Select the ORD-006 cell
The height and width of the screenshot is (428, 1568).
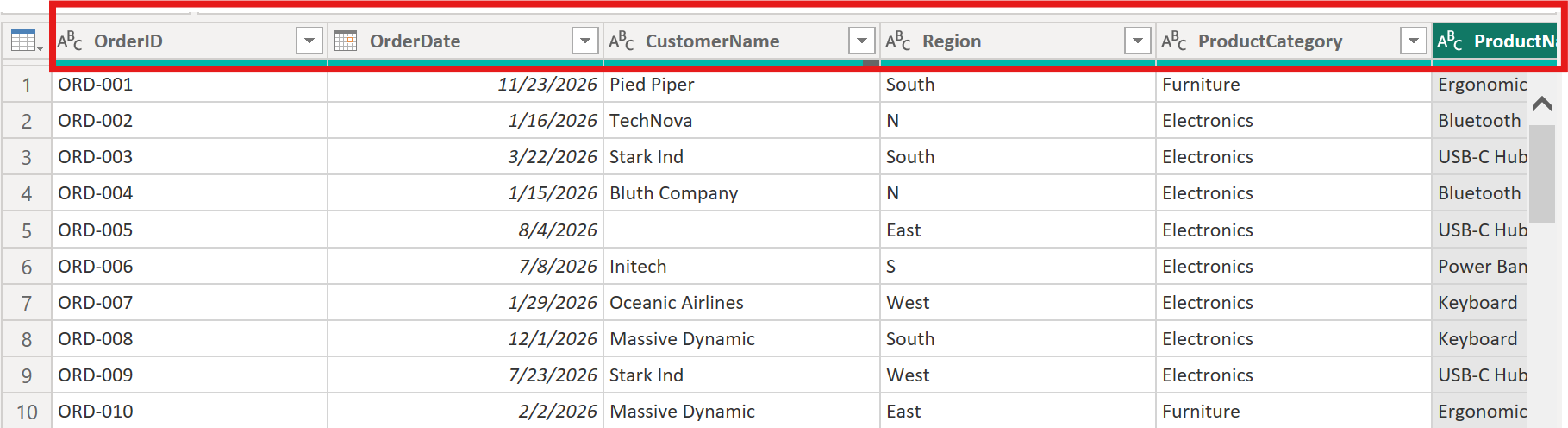click(190, 267)
